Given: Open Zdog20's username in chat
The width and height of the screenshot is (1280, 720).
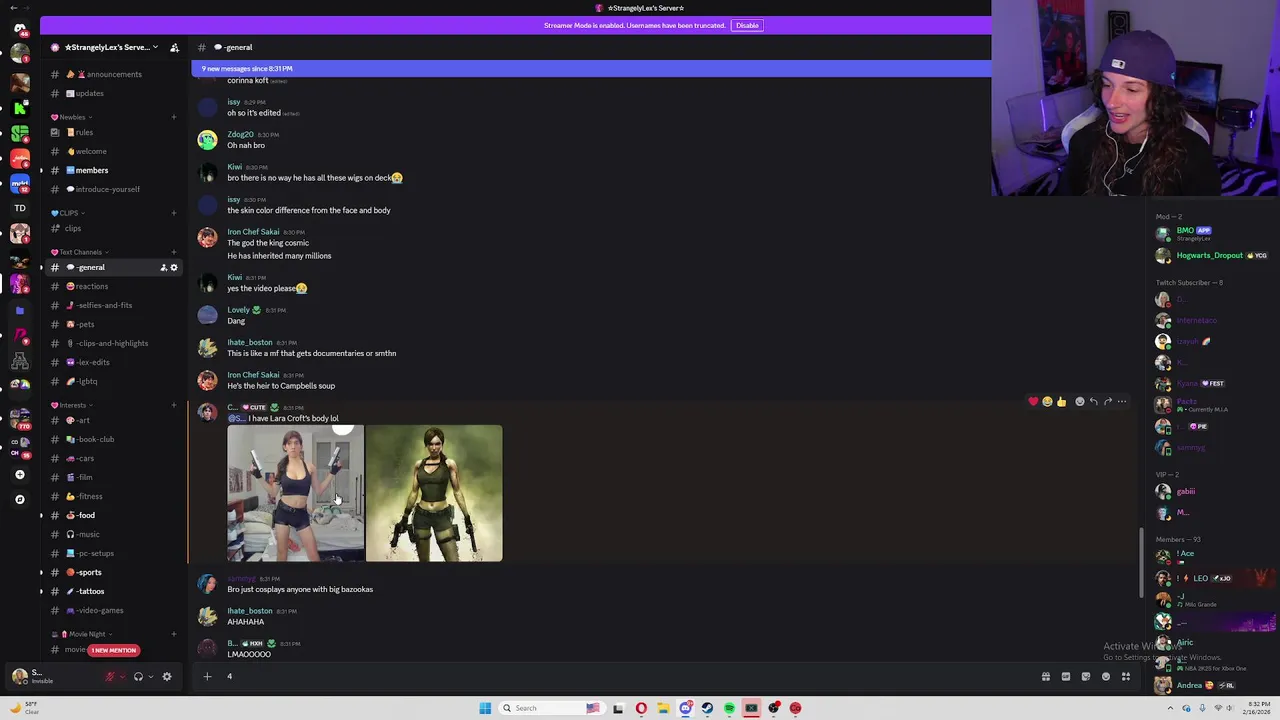Looking at the screenshot, I should (x=240, y=134).
